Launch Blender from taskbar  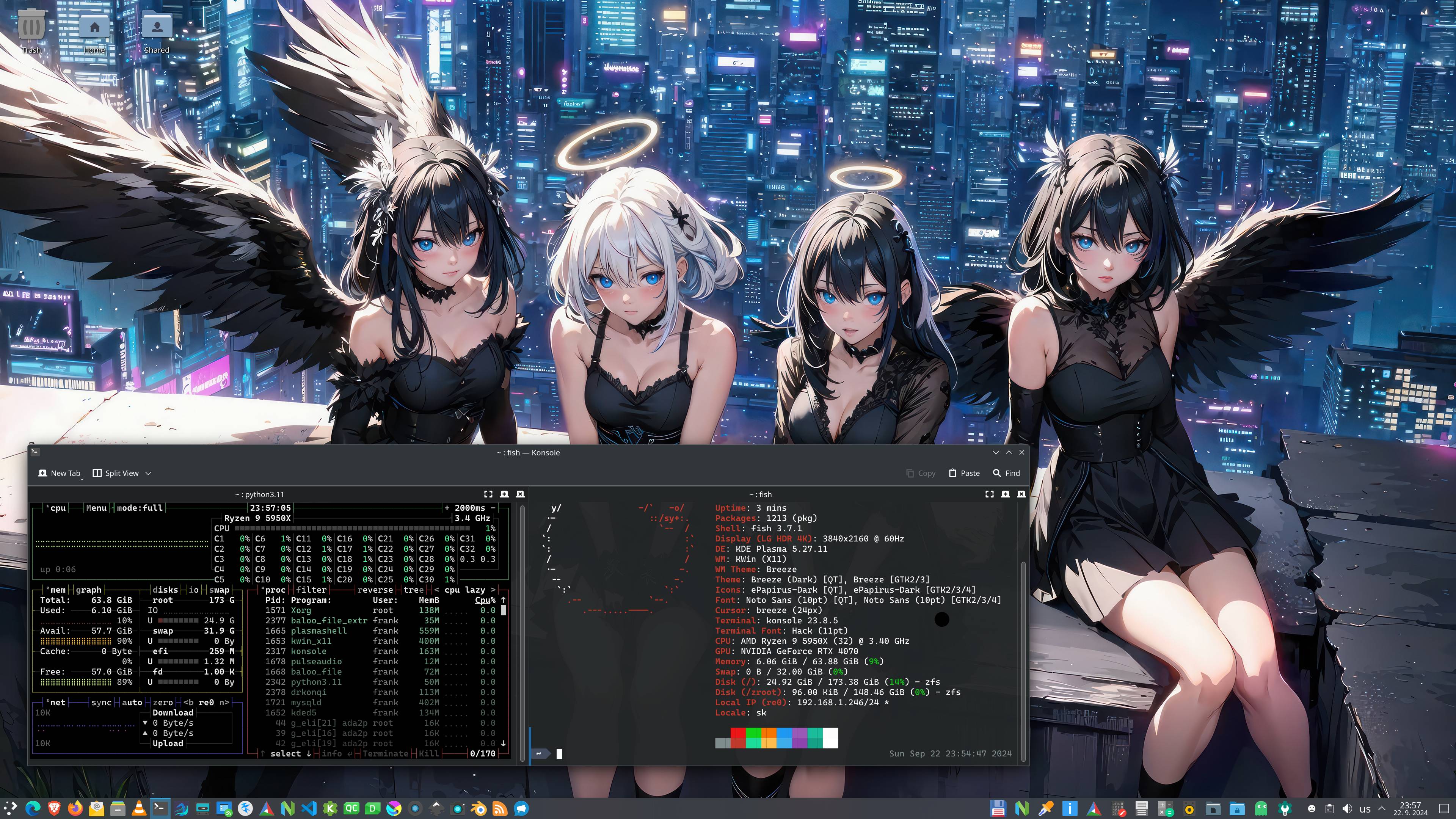[479, 808]
